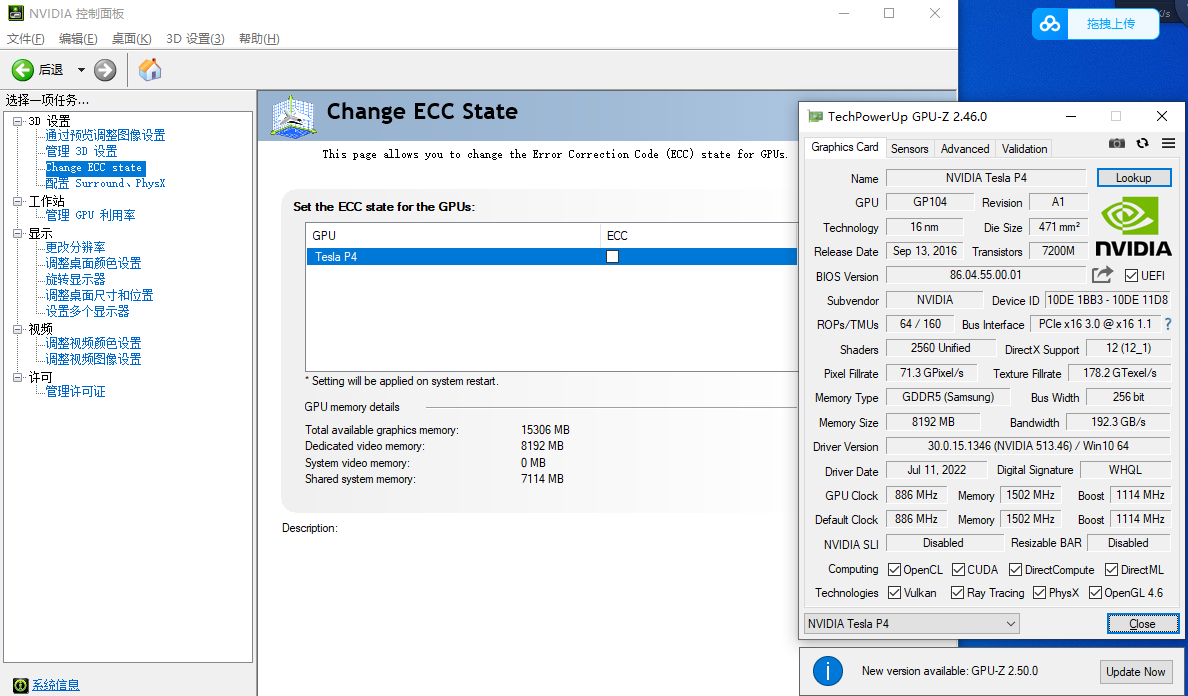1188x696 pixels.
Task: Click the NVIDIA Control Panel title icon
Action: pos(15,13)
